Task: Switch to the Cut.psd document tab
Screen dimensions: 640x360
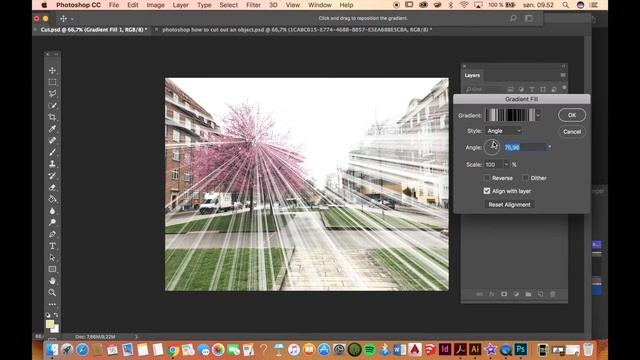Action: pos(94,30)
